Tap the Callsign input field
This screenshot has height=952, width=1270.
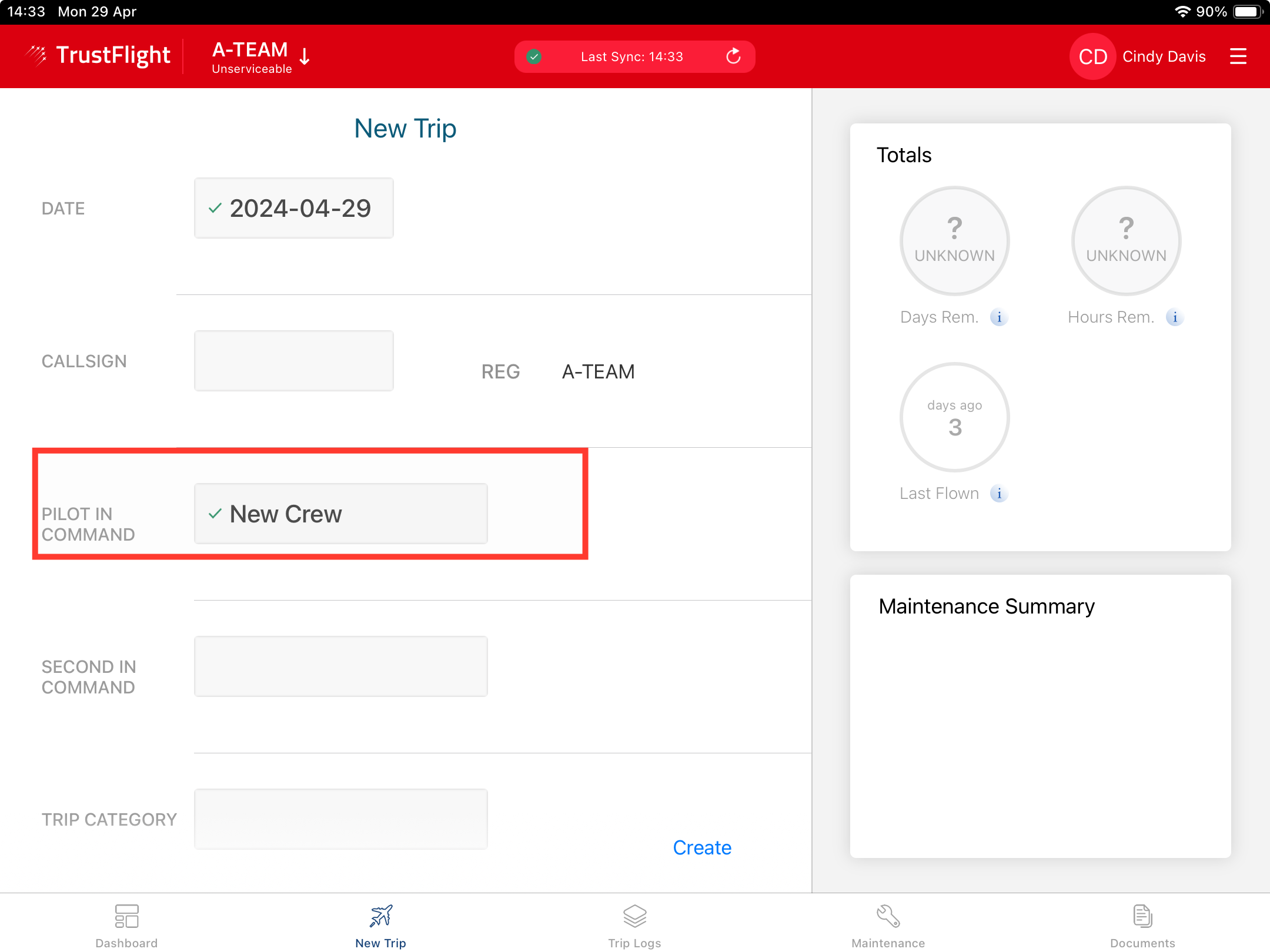tap(293, 361)
